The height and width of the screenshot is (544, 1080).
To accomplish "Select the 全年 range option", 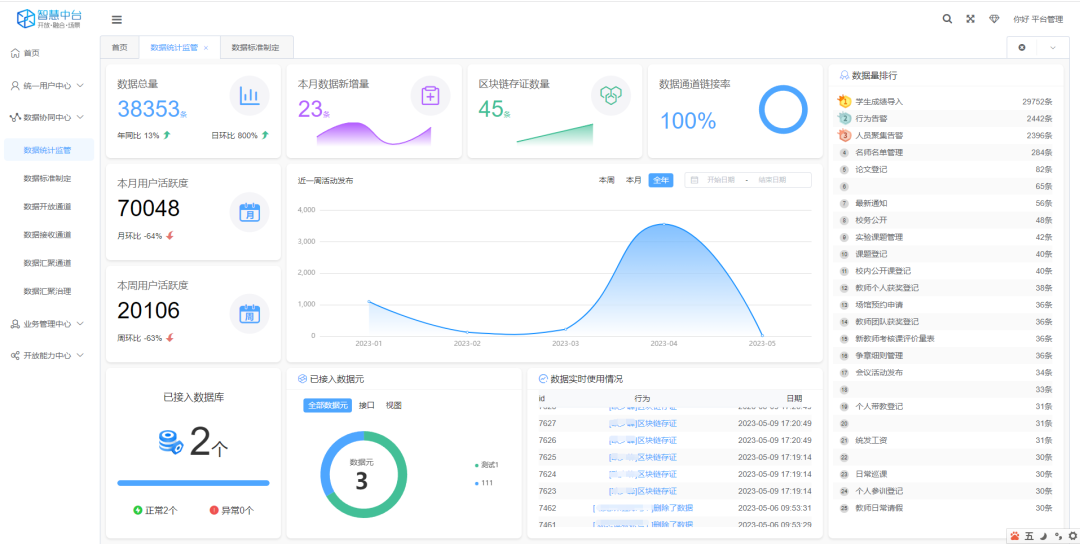I will click(661, 180).
